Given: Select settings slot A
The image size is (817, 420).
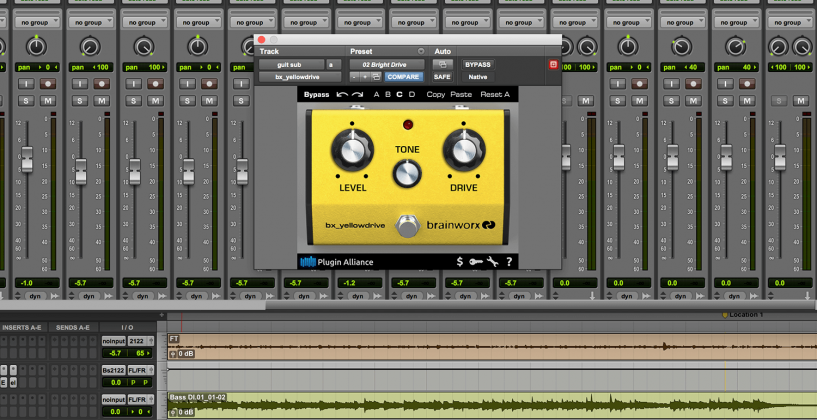Looking at the screenshot, I should point(377,94).
